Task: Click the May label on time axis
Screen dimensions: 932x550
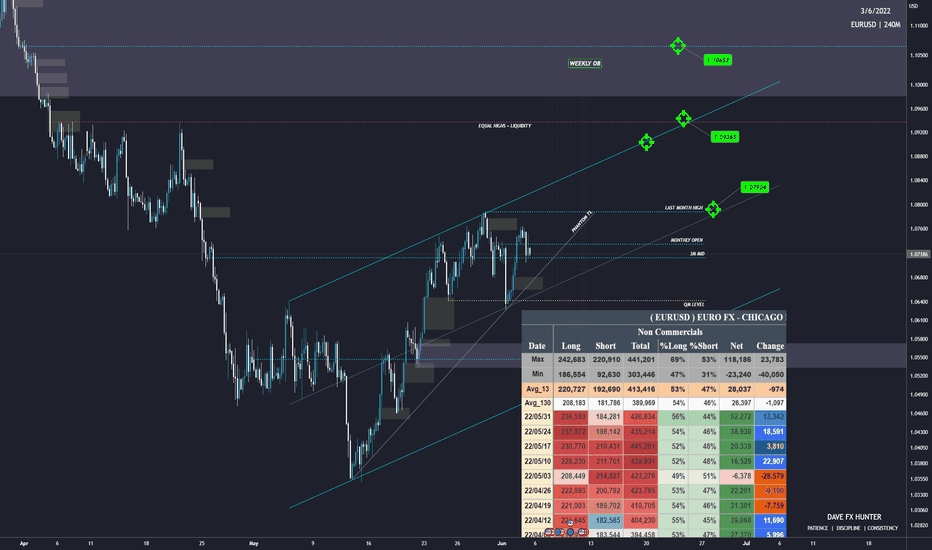Action: point(254,543)
